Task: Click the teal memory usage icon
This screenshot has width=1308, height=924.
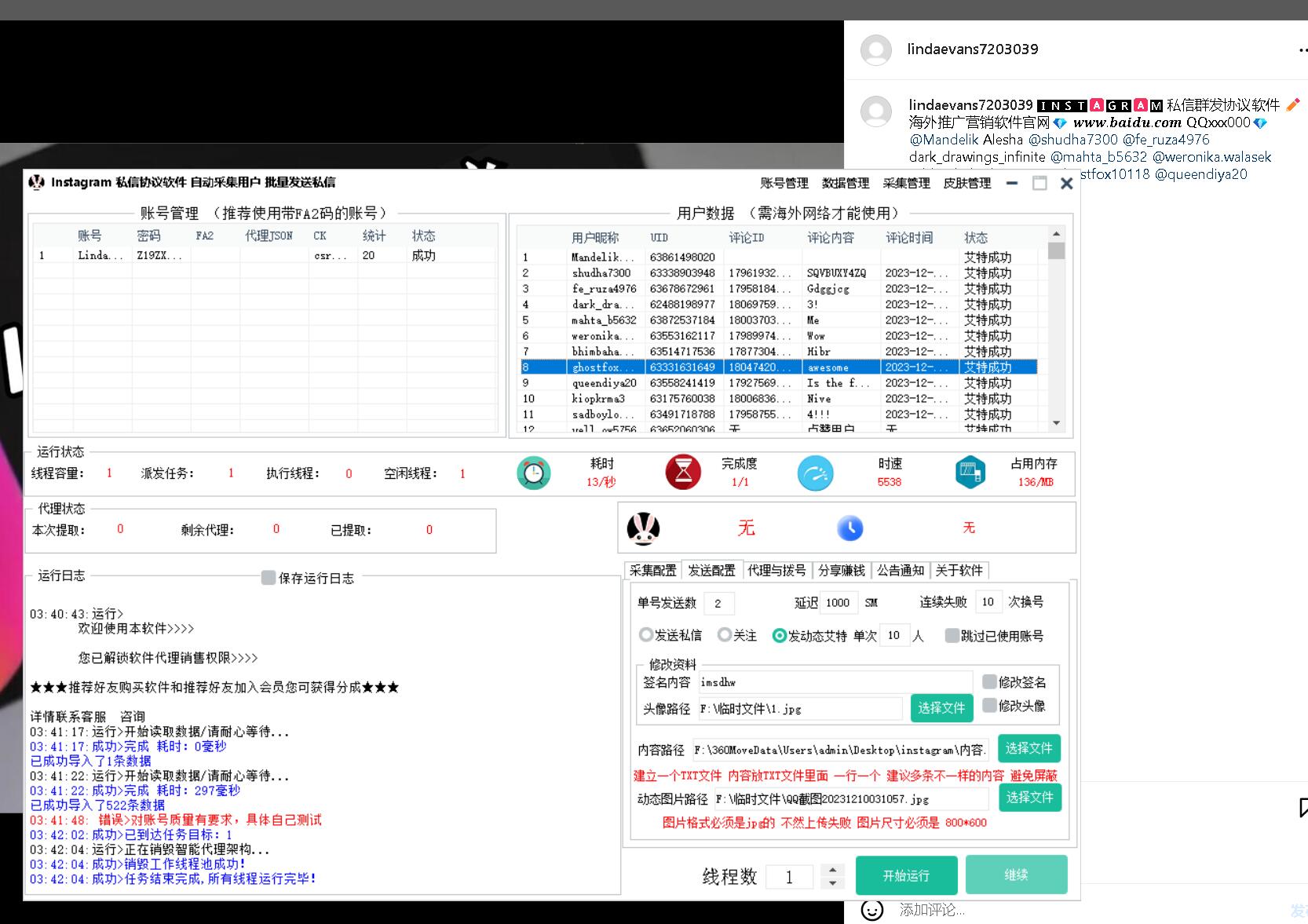Action: [x=970, y=473]
